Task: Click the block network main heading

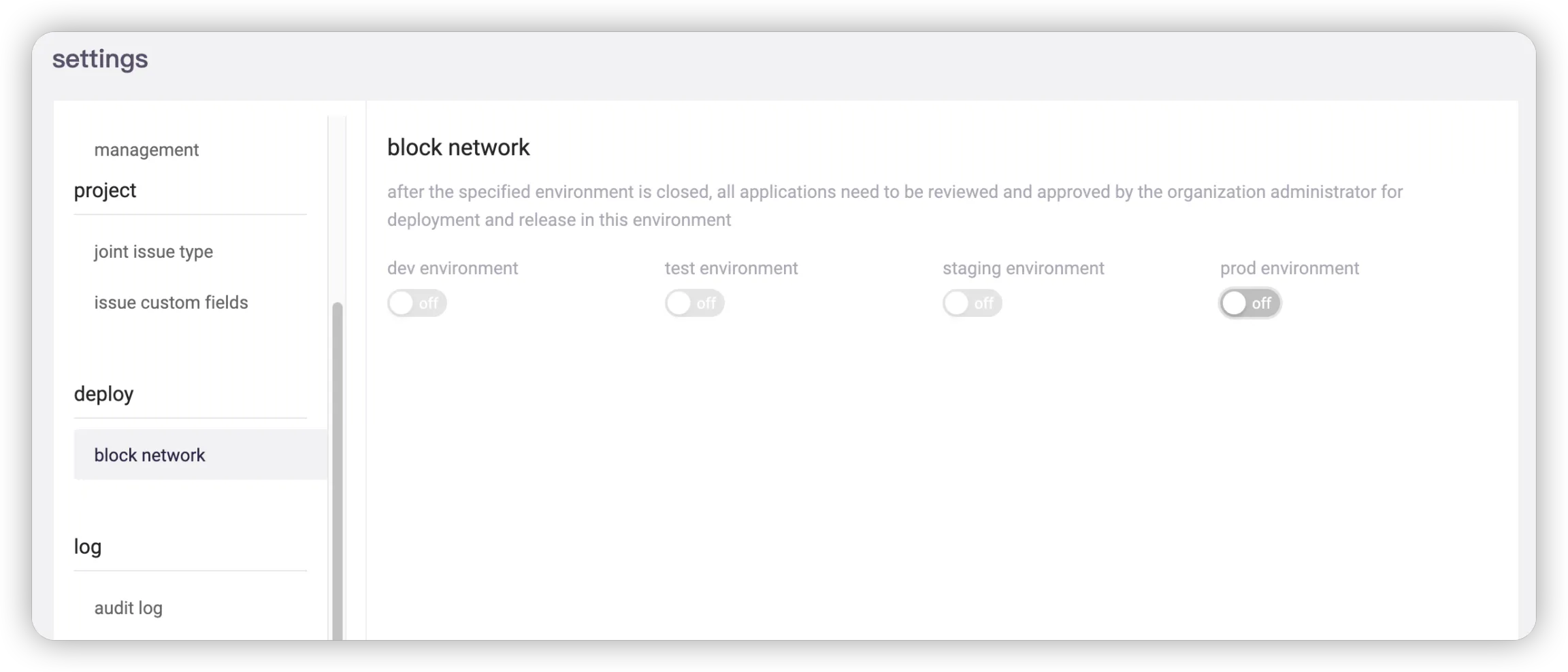Action: 458,148
